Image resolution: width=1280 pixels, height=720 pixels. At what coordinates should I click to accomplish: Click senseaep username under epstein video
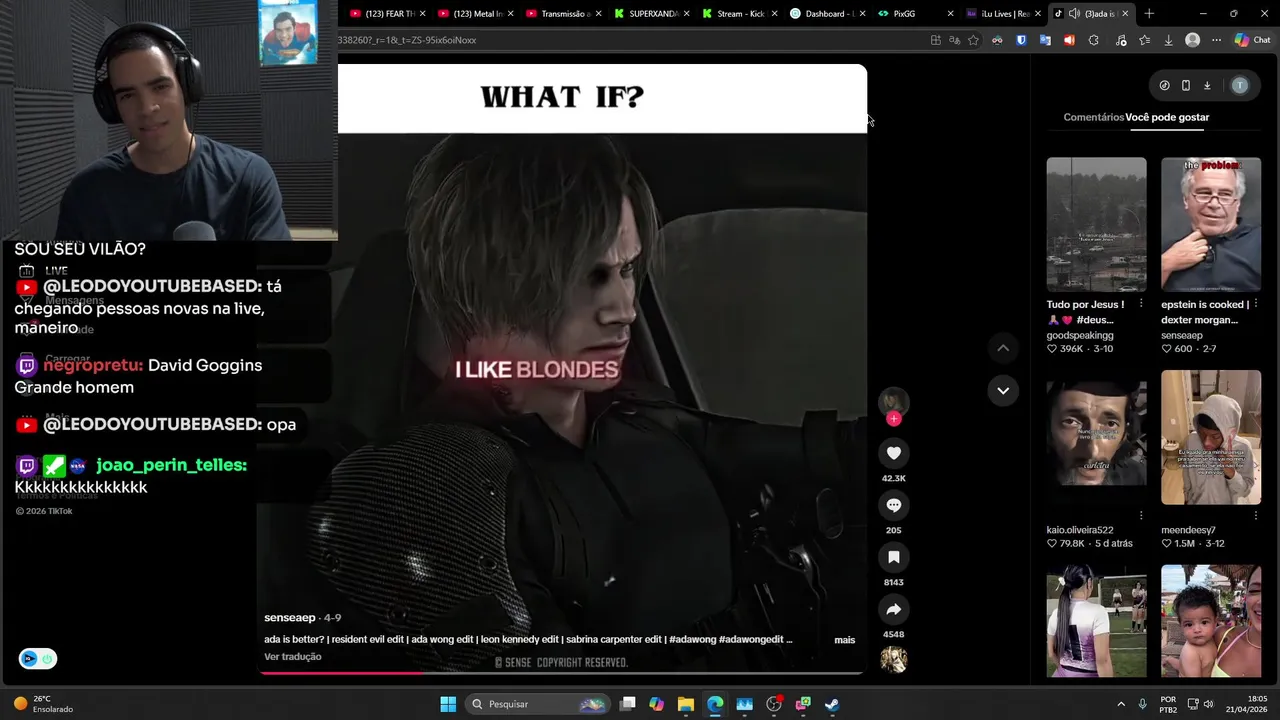(x=1181, y=336)
